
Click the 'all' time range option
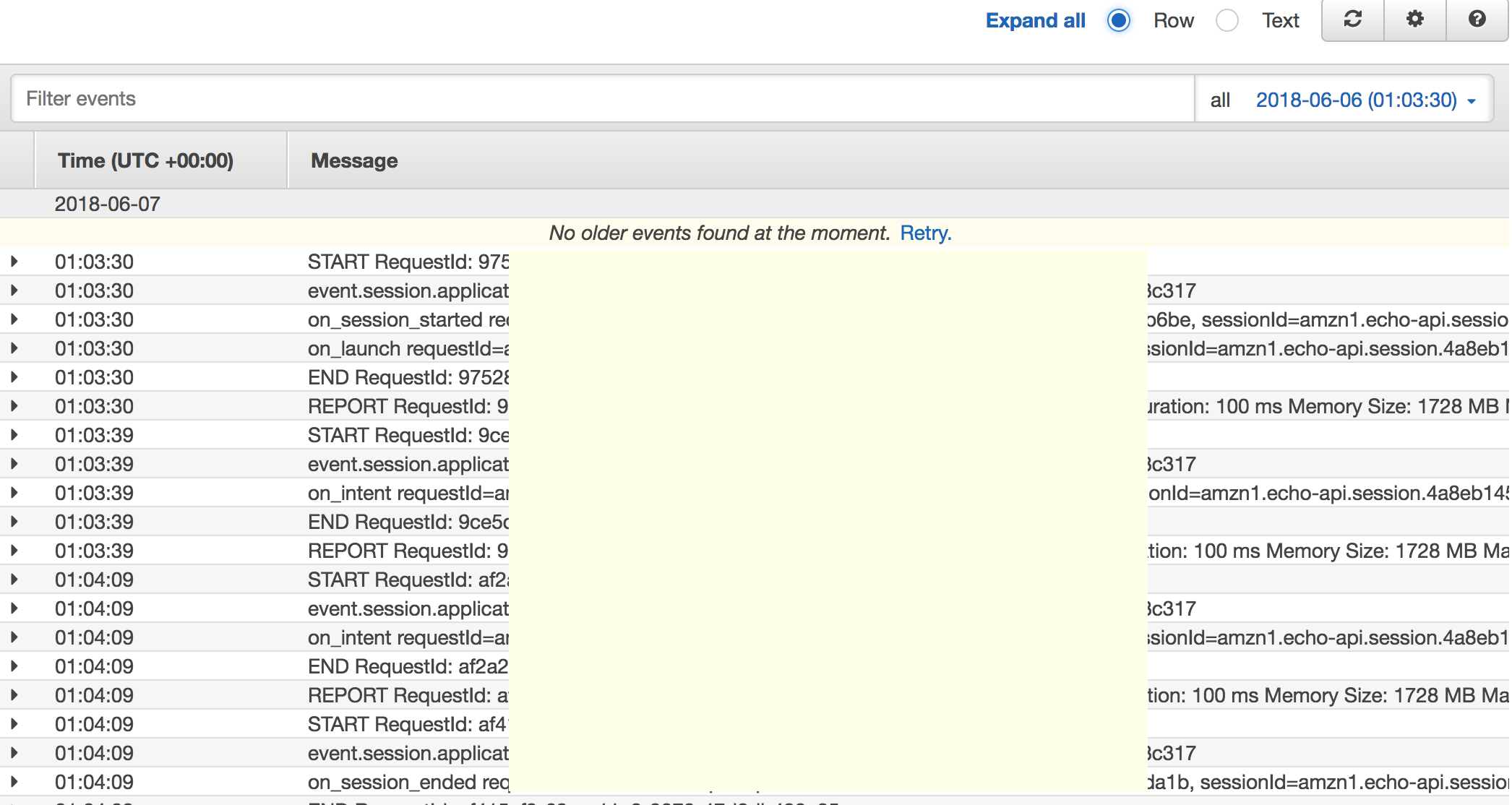coord(1220,100)
